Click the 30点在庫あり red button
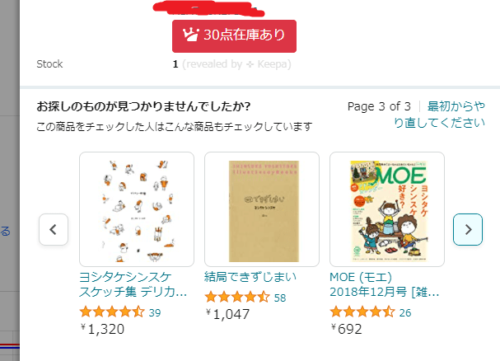Image resolution: width=500 pixels, height=361 pixels. pos(234,36)
